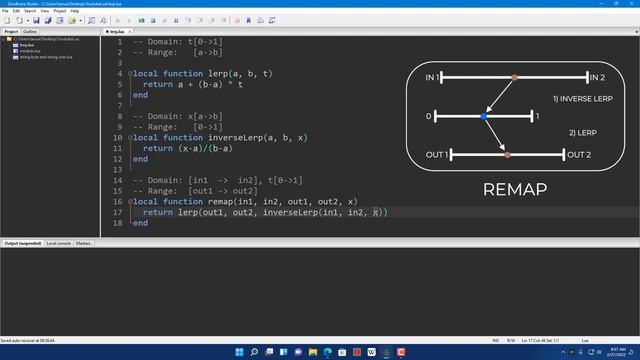The height and width of the screenshot is (360, 640).
Task: Fold the inverseLerp function at line 10
Action: point(130,138)
